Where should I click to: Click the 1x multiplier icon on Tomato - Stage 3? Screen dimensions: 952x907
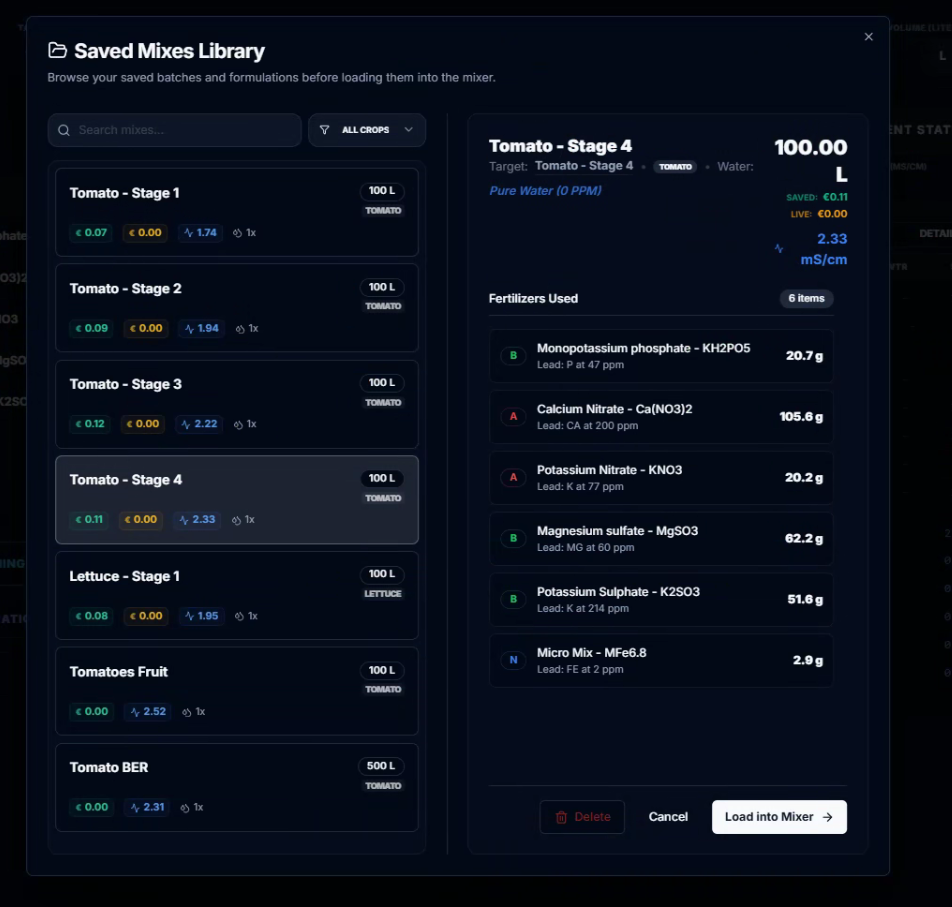coord(238,424)
